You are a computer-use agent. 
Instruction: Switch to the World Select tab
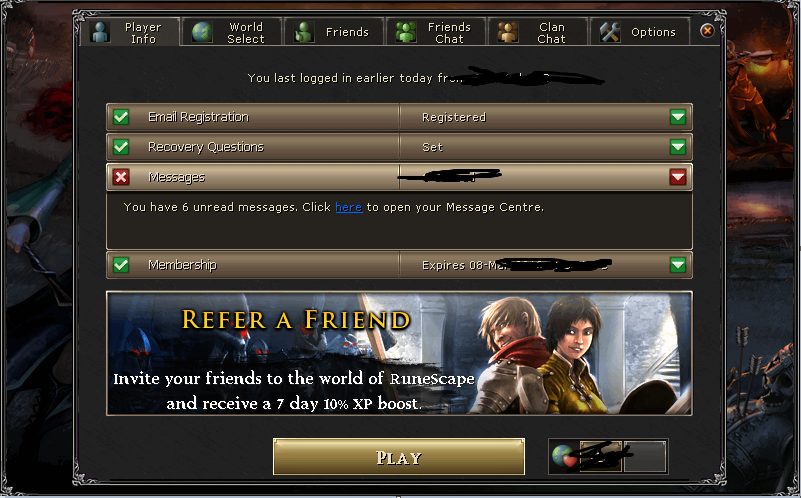coord(231,32)
